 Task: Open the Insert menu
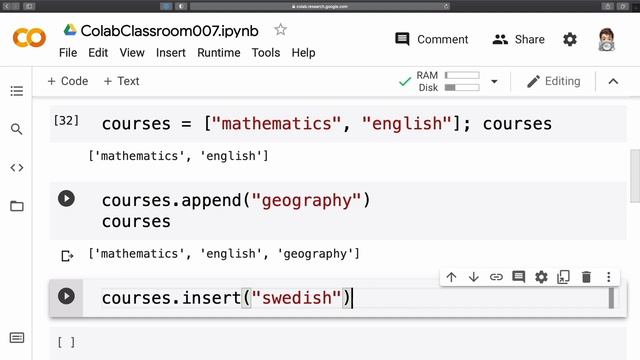[x=171, y=53]
